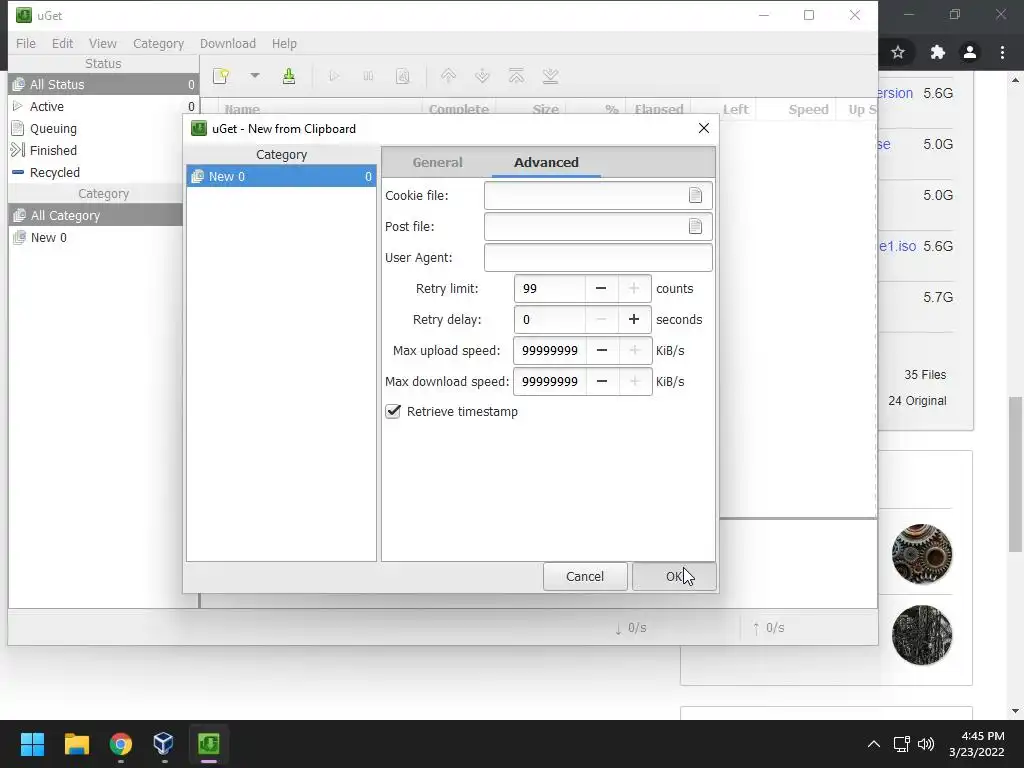Viewport: 1024px width, 768px height.
Task: Click the Retry limit value field
Action: pos(550,289)
